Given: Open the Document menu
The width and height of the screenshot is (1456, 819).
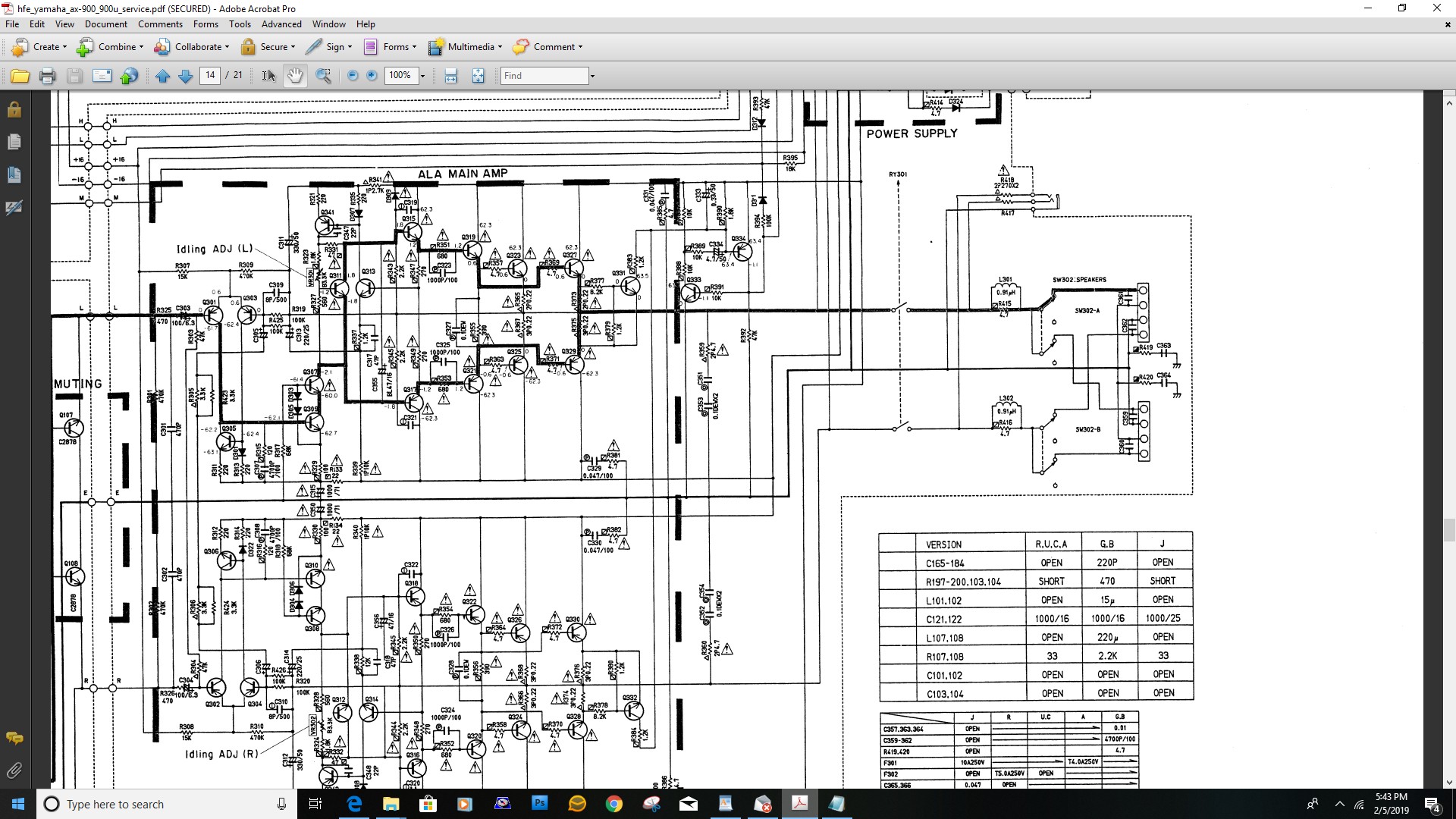Looking at the screenshot, I should pos(106,24).
